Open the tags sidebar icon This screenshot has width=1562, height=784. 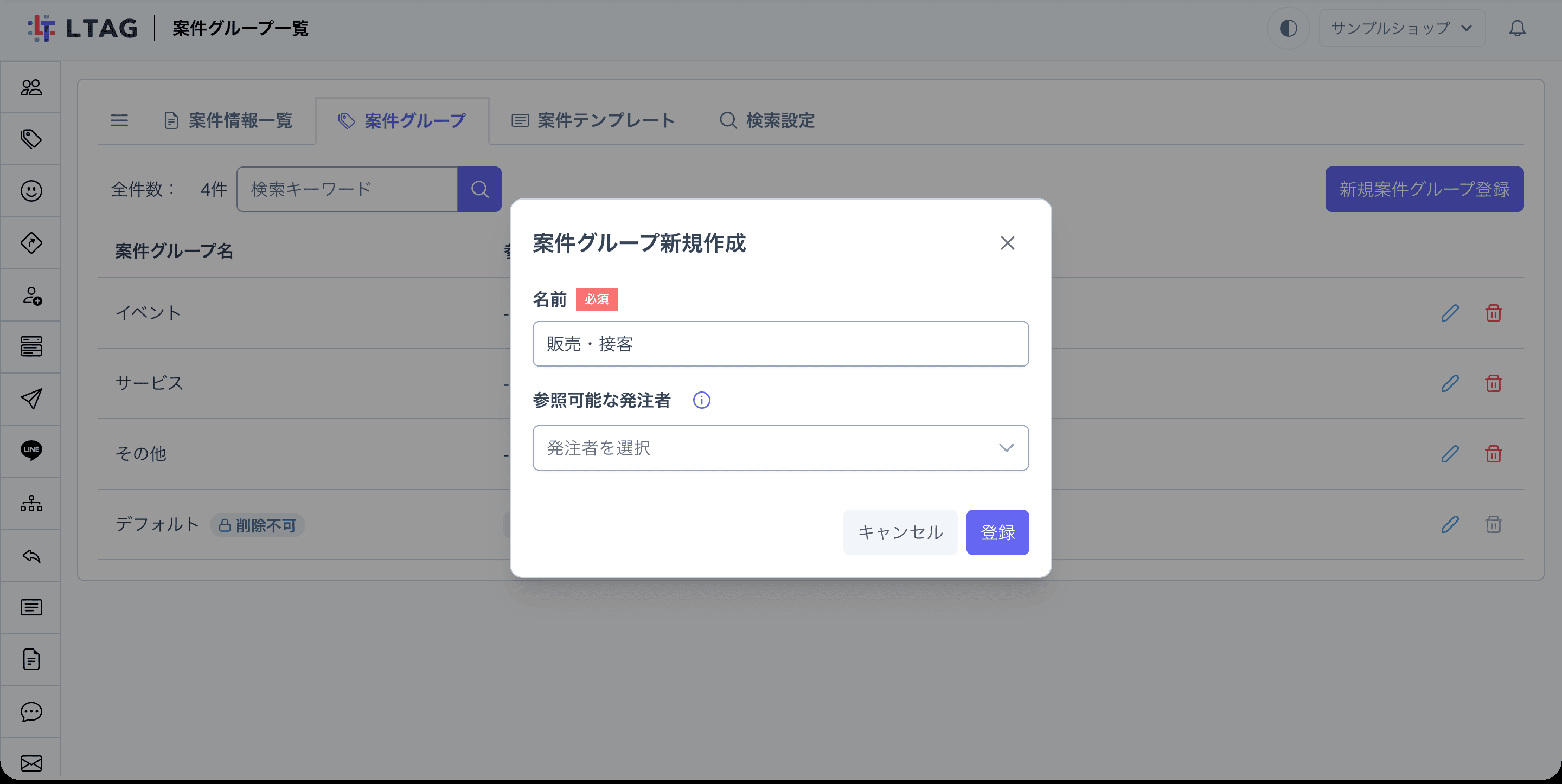click(x=31, y=139)
